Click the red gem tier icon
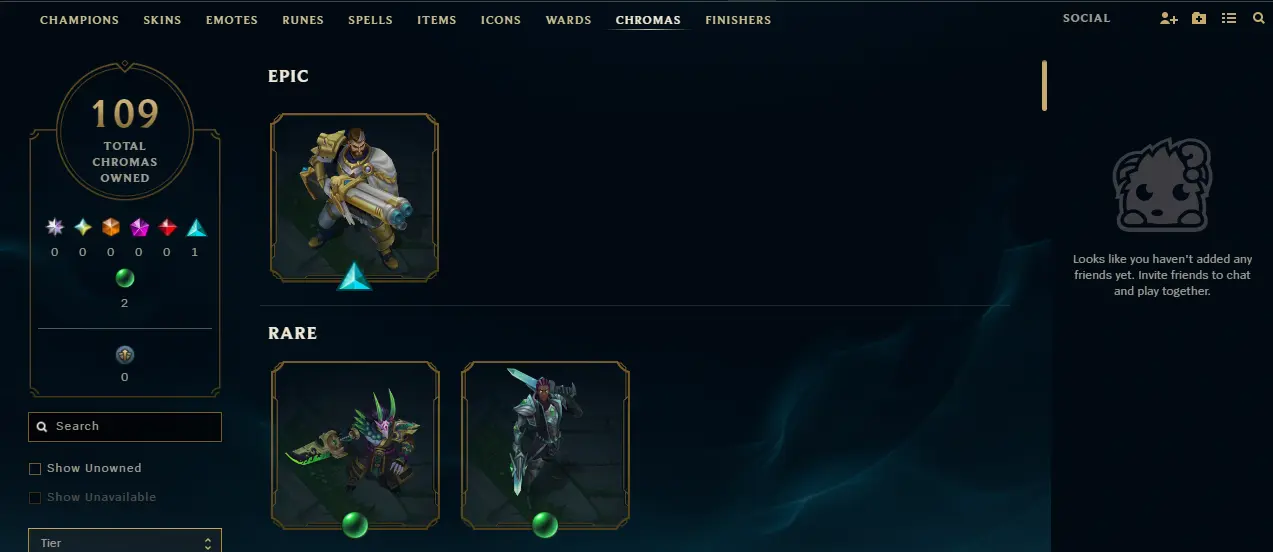This screenshot has width=1273, height=552. pyautogui.click(x=168, y=228)
